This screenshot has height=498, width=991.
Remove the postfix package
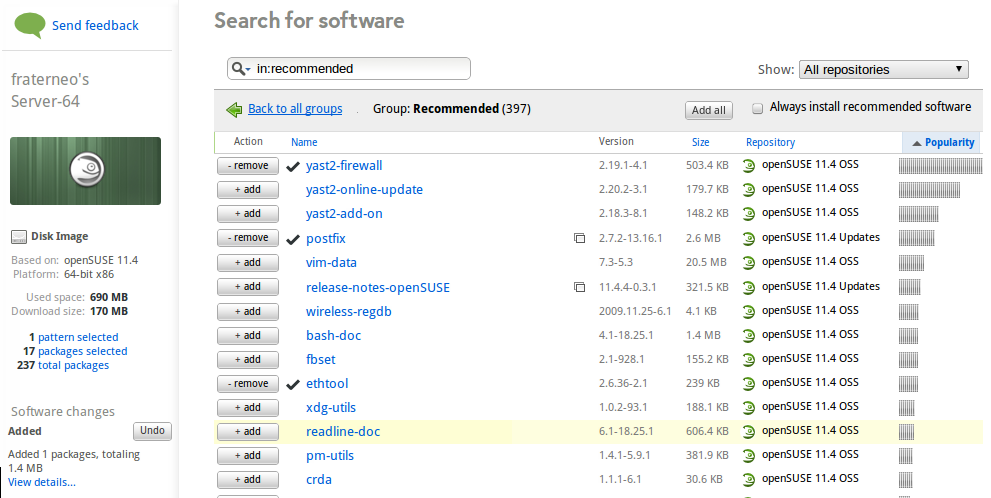pyautogui.click(x=248, y=238)
